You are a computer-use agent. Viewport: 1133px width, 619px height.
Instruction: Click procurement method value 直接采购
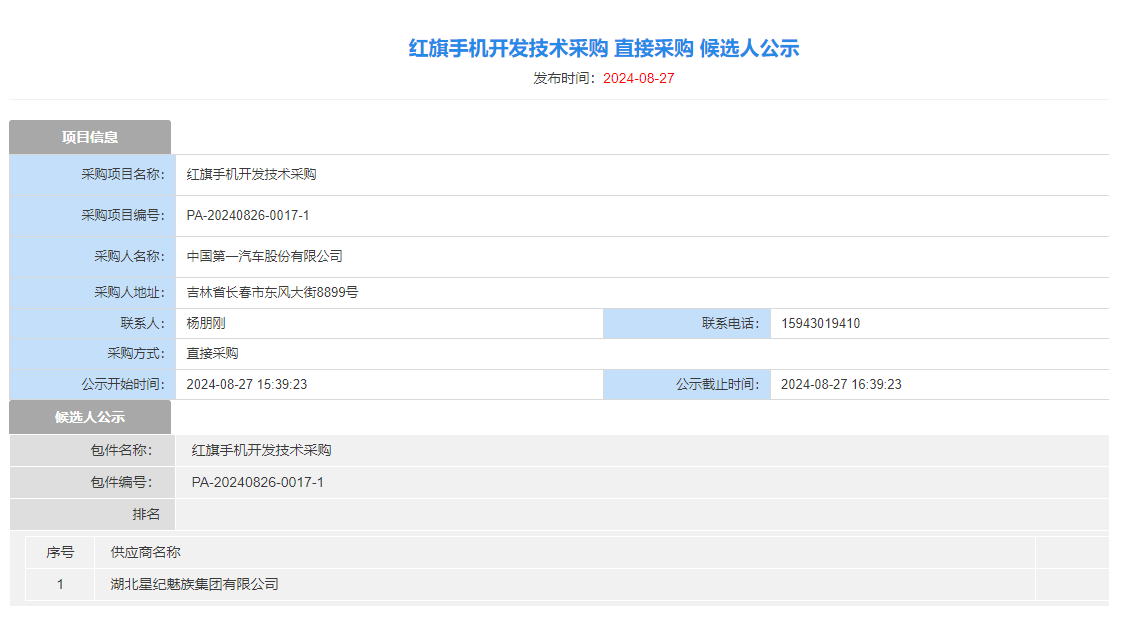[x=212, y=354]
